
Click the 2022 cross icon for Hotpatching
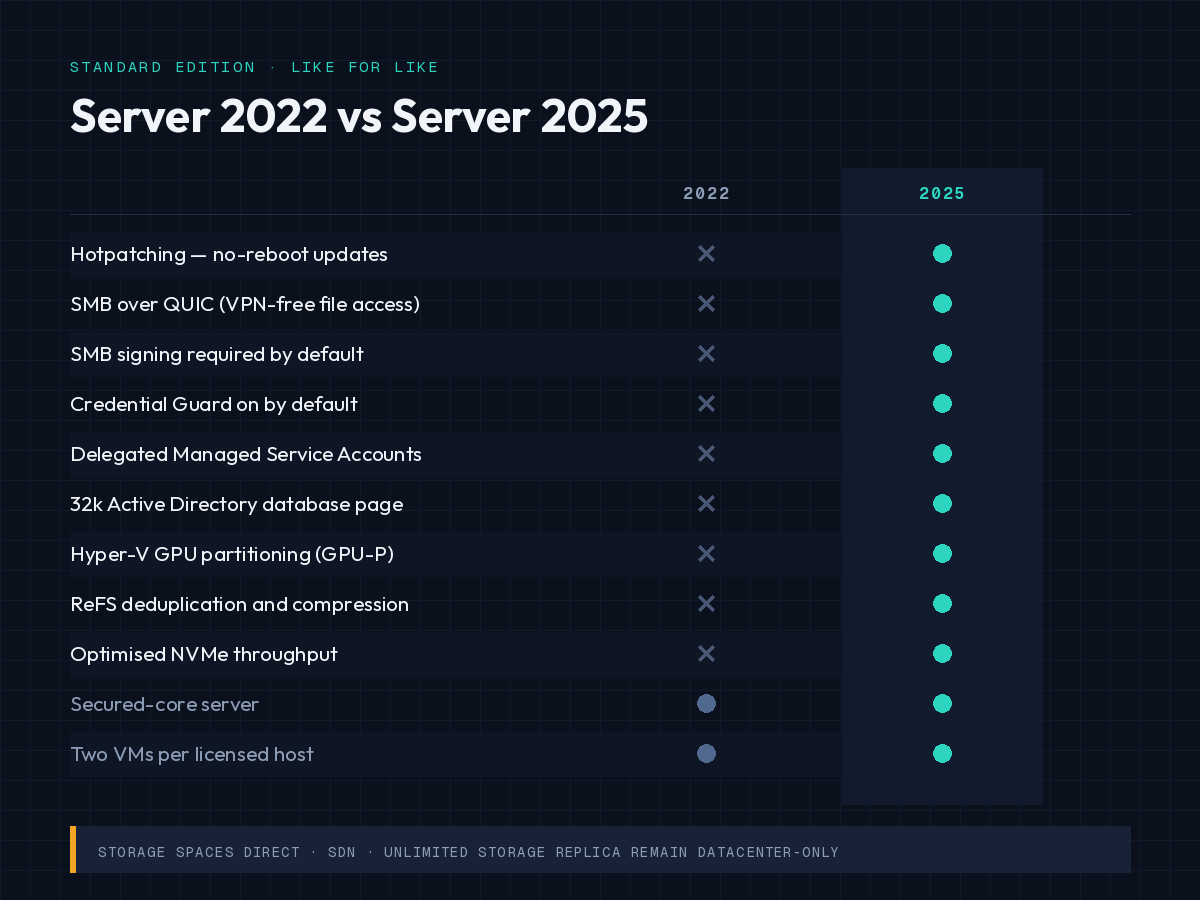click(706, 254)
